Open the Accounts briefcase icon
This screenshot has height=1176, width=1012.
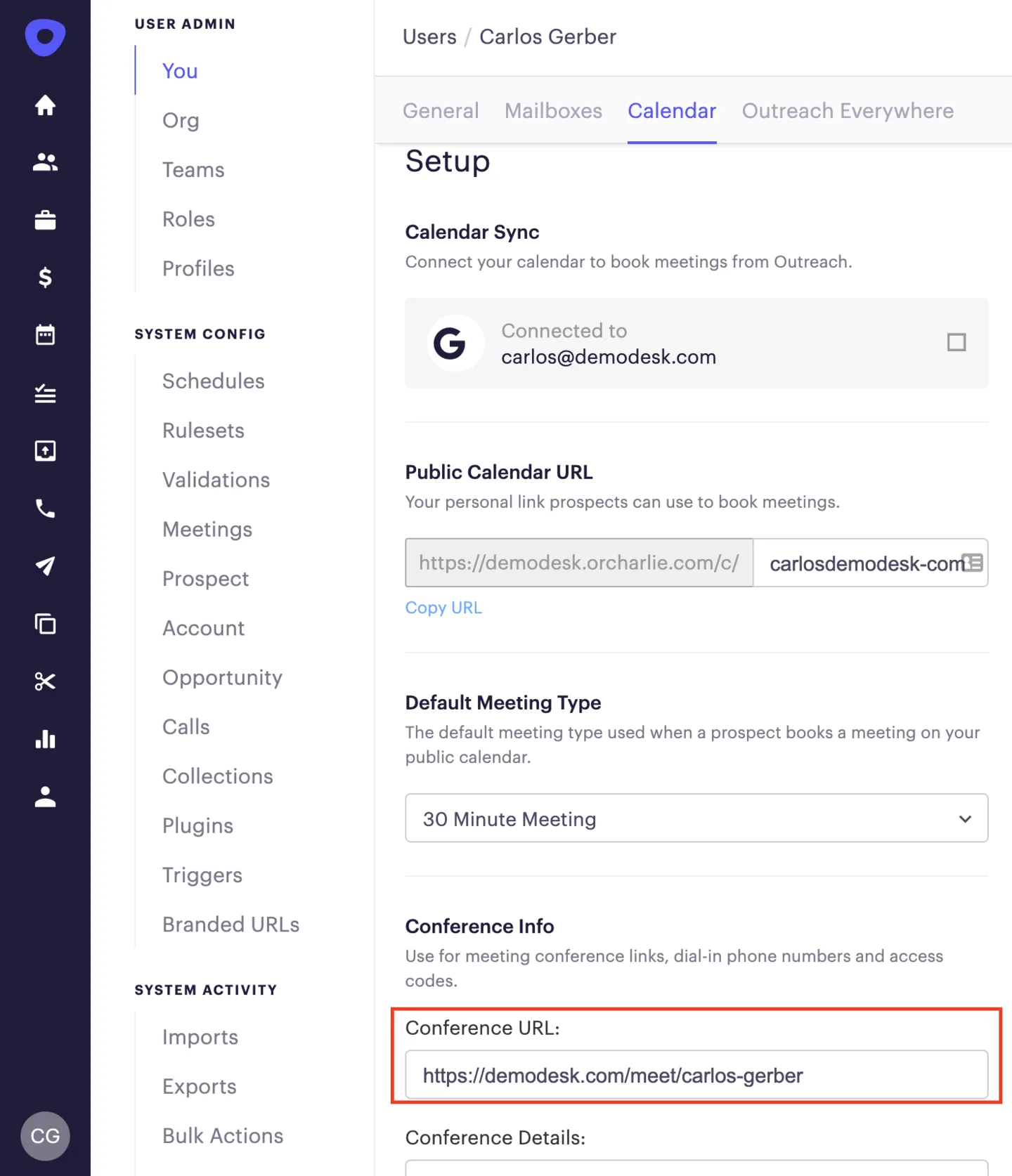point(45,220)
